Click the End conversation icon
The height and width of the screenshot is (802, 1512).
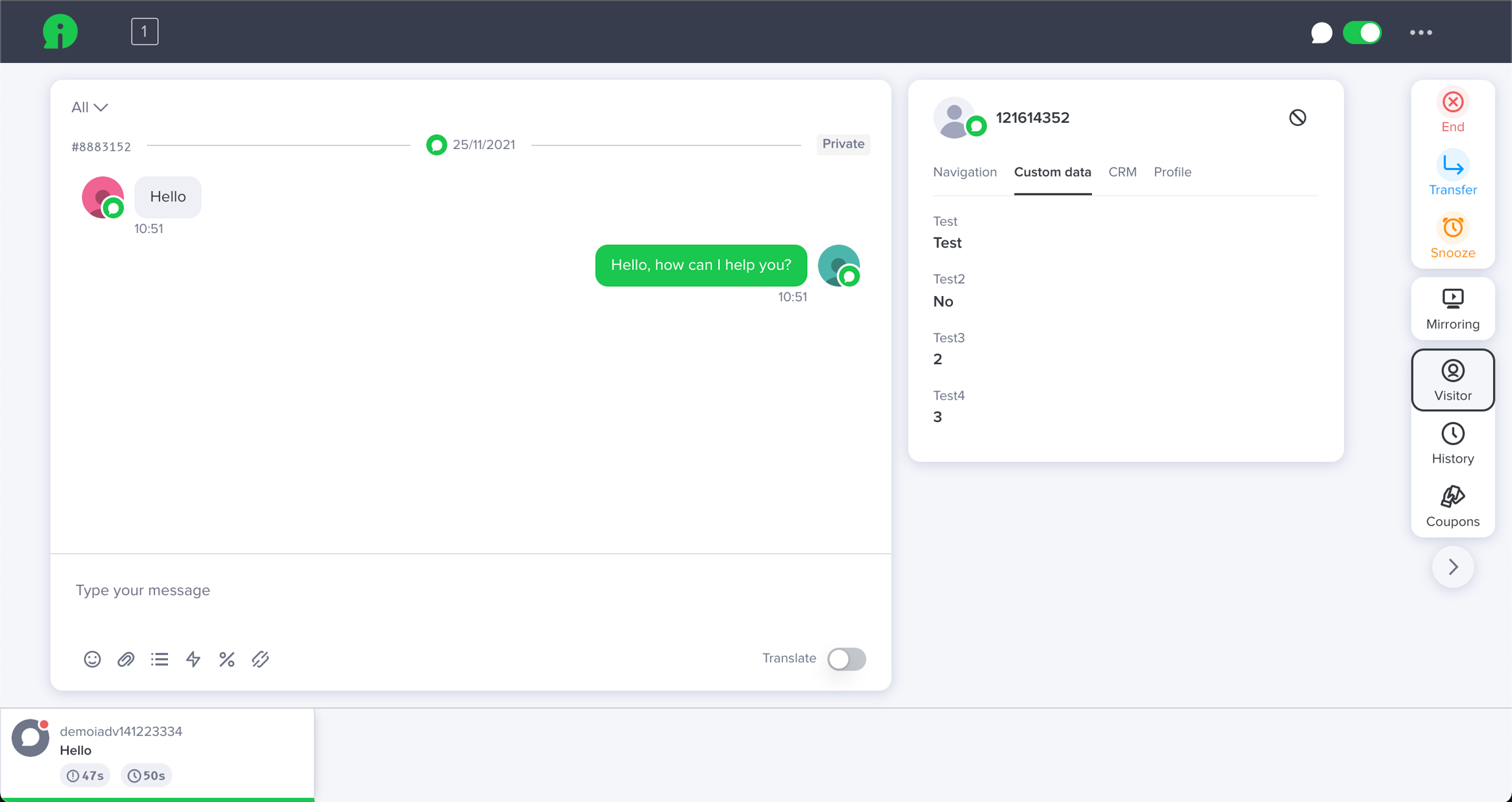[x=1452, y=102]
